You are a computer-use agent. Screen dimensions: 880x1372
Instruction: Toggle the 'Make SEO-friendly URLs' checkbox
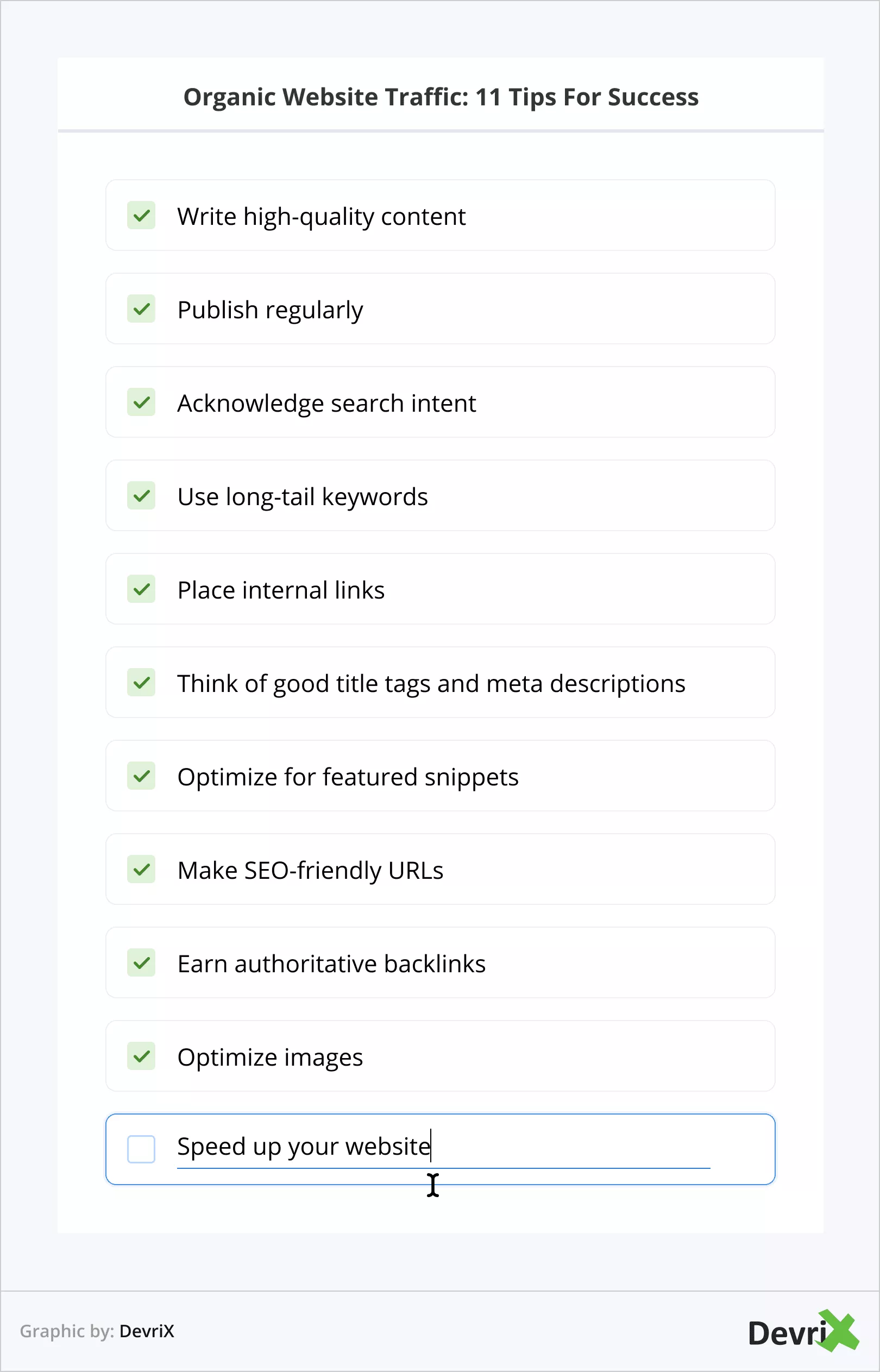(141, 870)
